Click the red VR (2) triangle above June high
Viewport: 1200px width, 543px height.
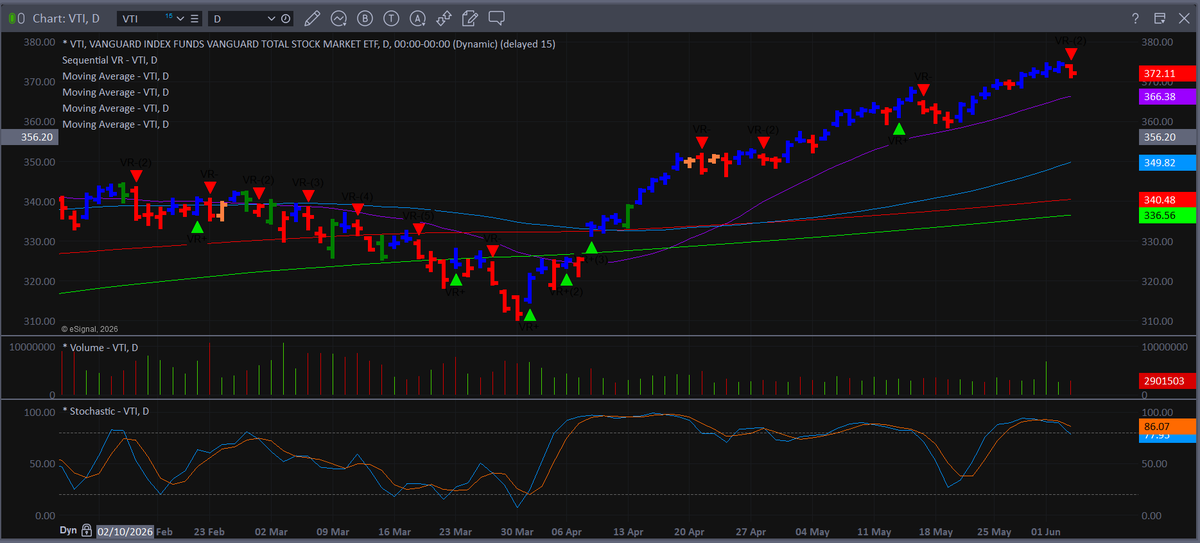pyautogui.click(x=1070, y=53)
